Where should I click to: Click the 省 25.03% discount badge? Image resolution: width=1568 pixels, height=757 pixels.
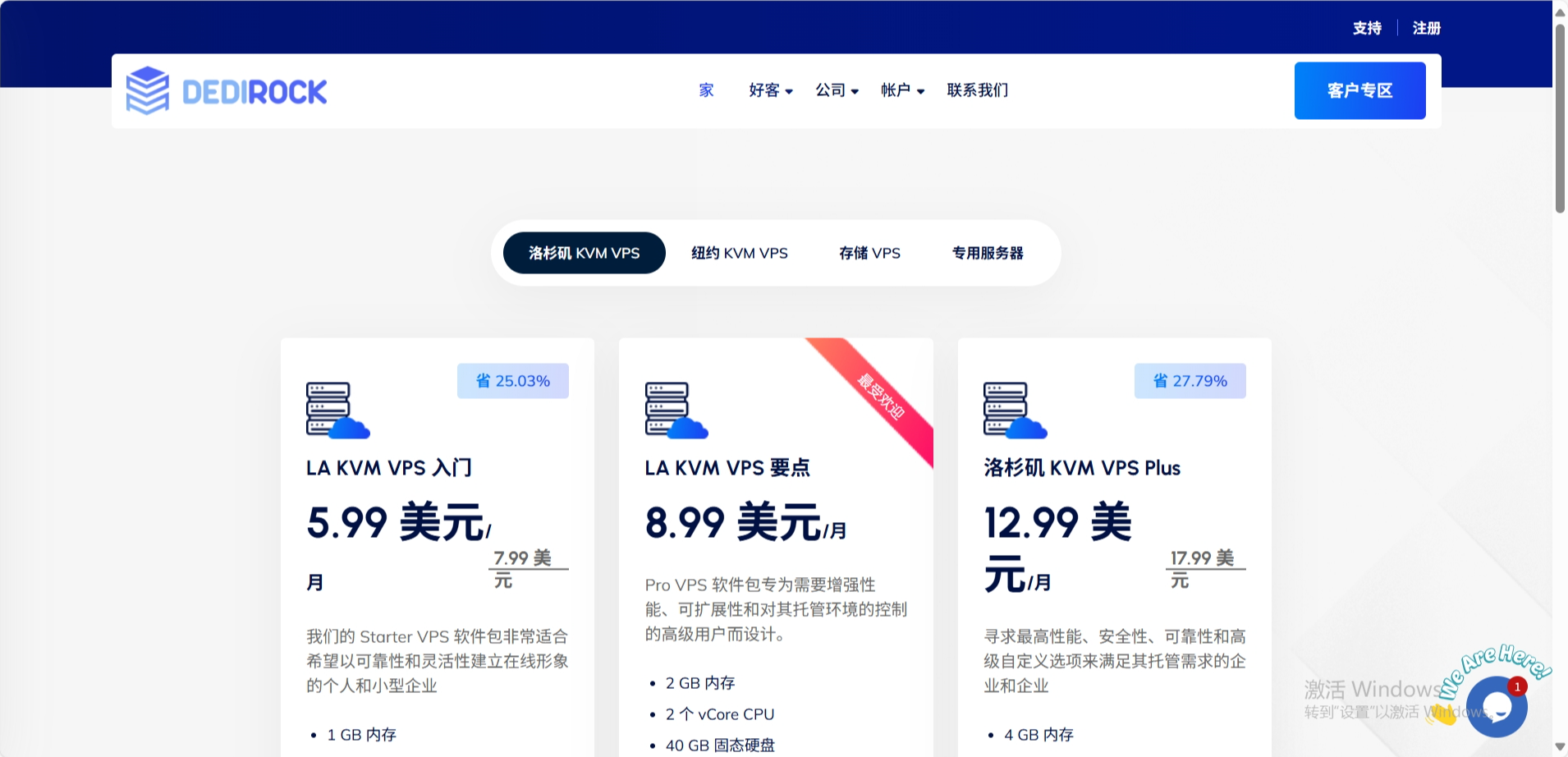512,381
